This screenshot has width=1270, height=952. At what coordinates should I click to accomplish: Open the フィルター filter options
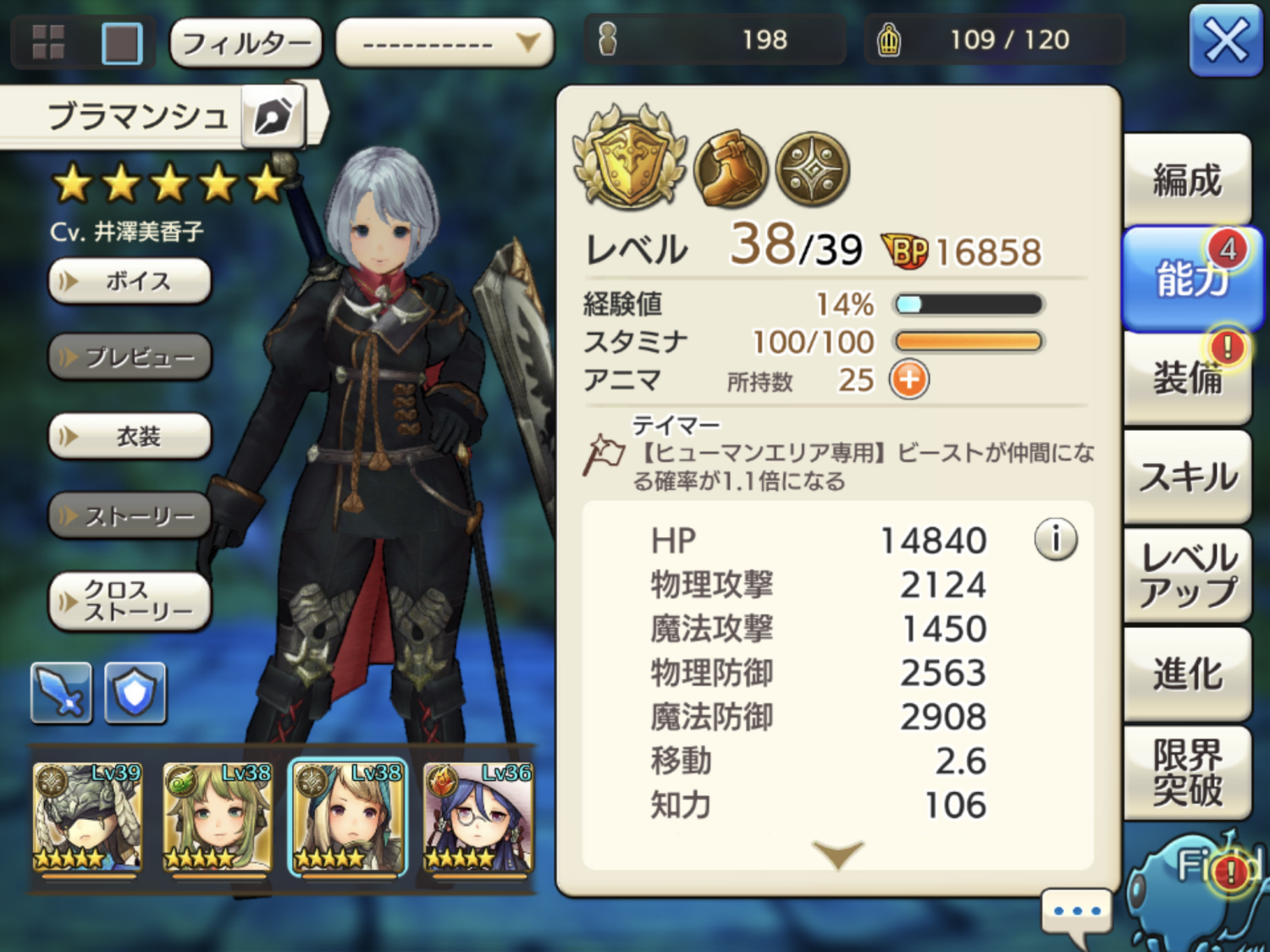coord(246,42)
